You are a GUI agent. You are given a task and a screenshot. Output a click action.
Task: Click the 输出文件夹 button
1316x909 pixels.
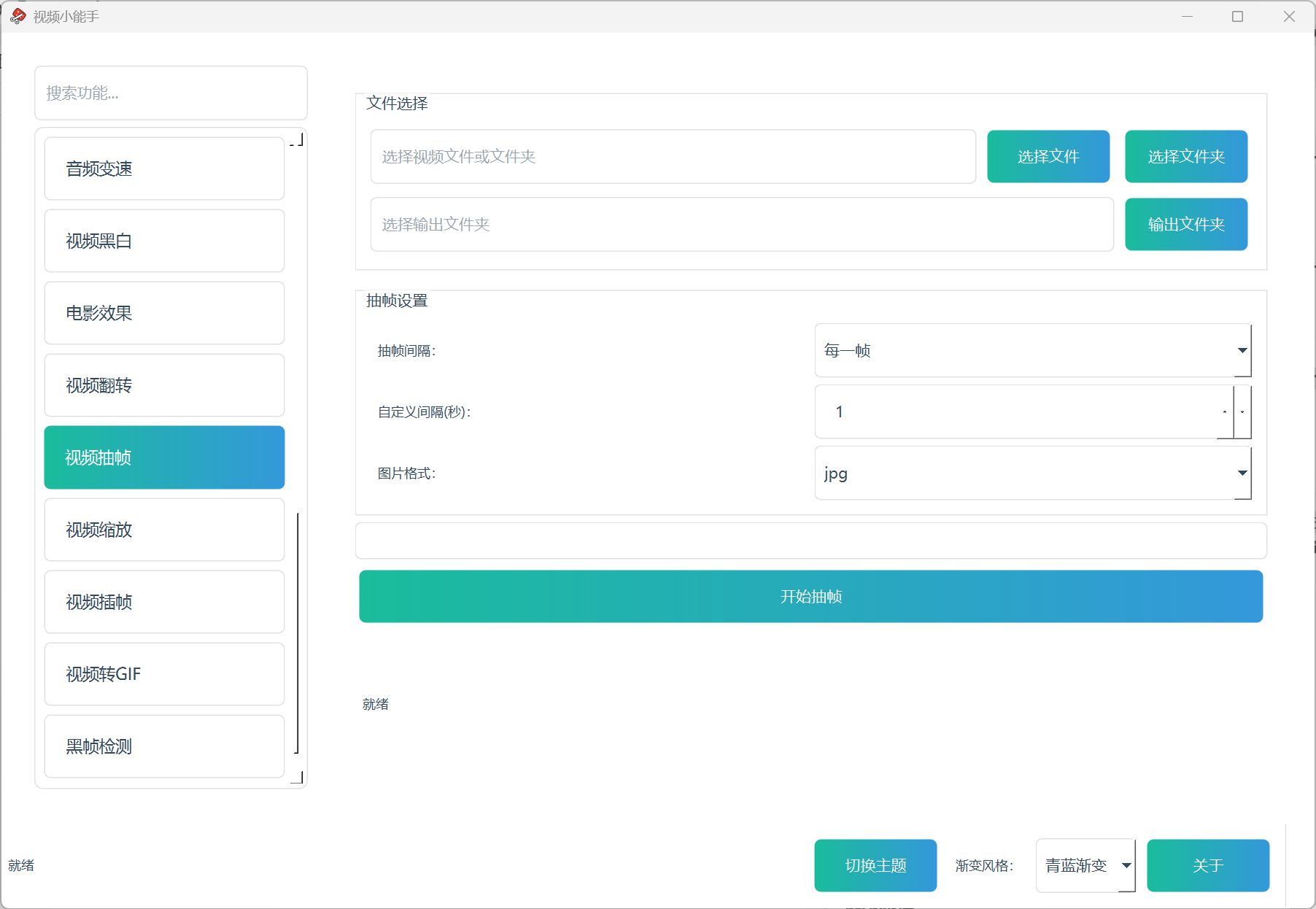pos(1186,224)
